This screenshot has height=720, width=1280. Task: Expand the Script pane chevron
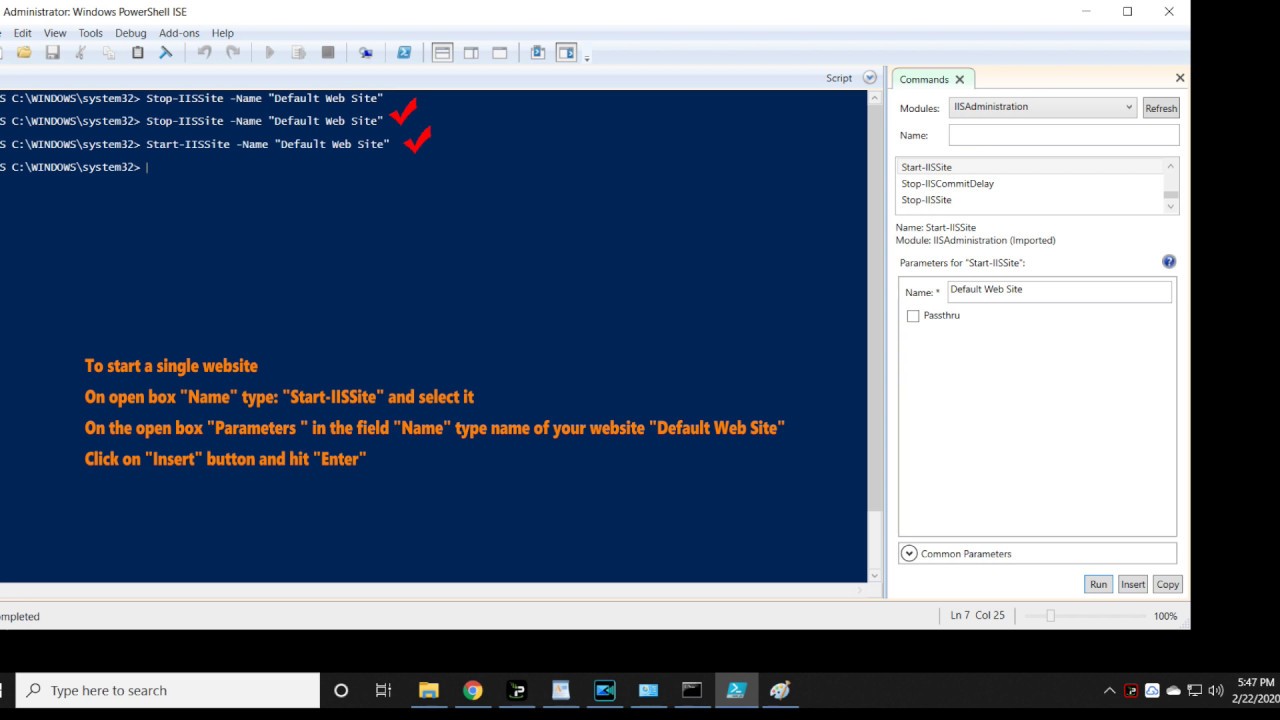tap(869, 78)
